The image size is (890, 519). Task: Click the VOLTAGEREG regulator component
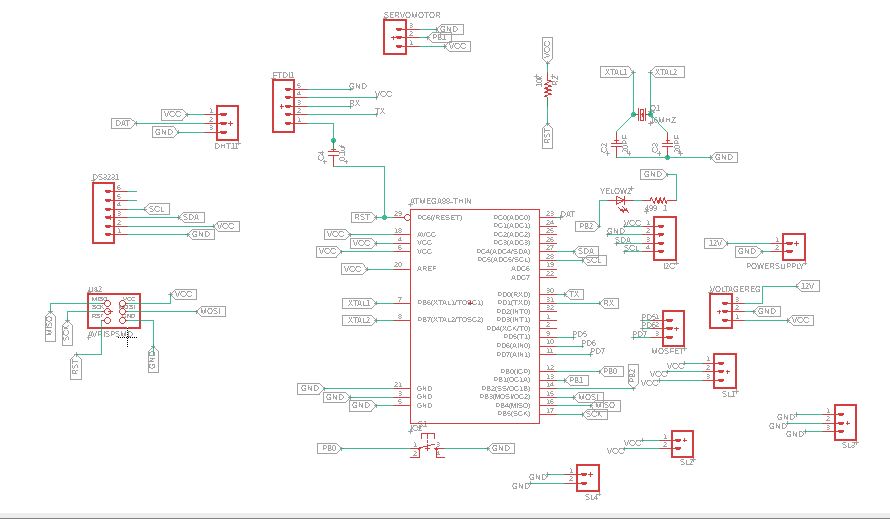721,311
